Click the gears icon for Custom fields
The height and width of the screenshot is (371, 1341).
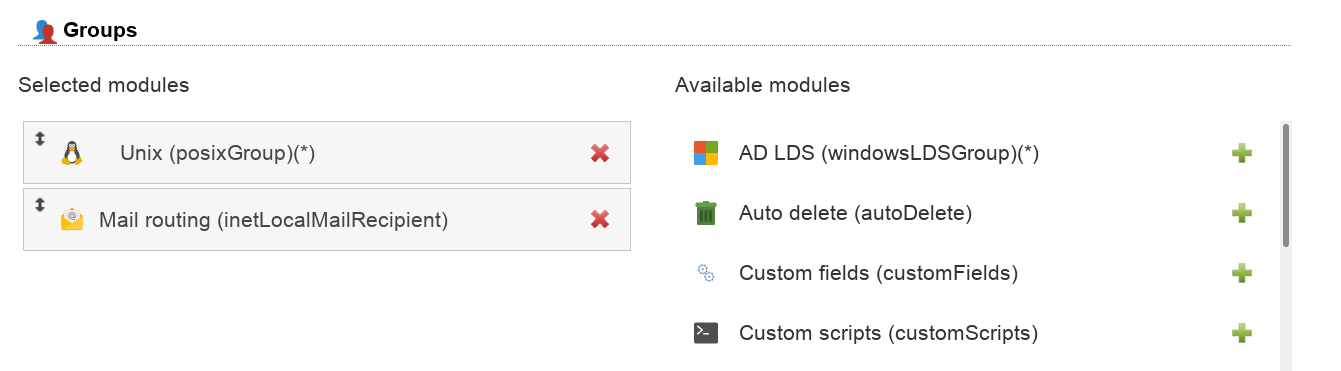click(x=706, y=273)
